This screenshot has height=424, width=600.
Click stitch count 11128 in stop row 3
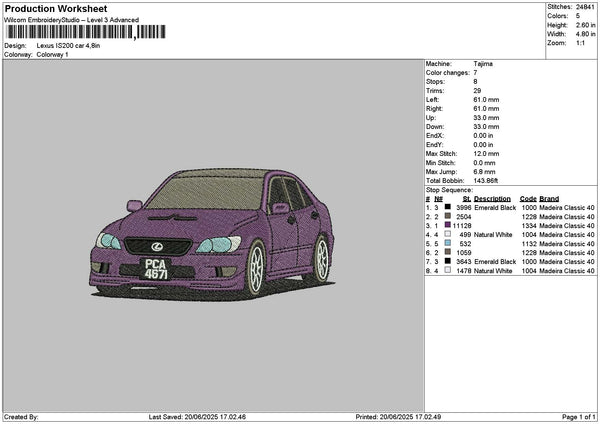[462, 226]
